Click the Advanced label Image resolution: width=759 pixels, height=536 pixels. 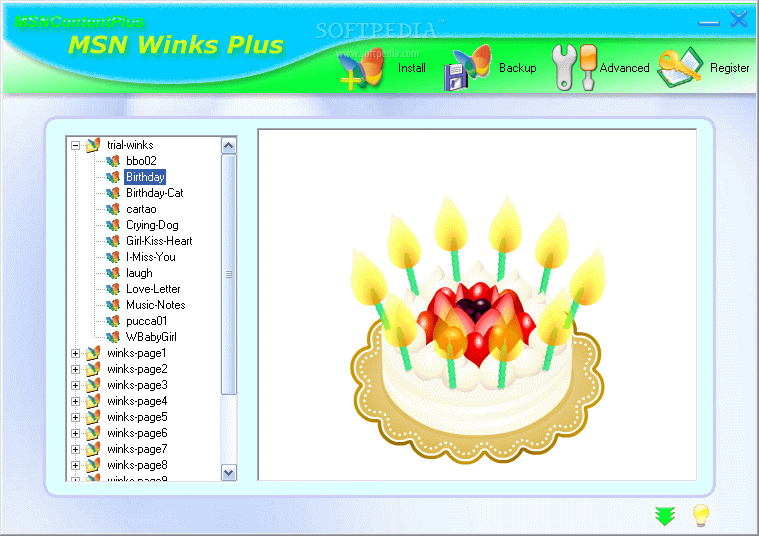[624, 68]
